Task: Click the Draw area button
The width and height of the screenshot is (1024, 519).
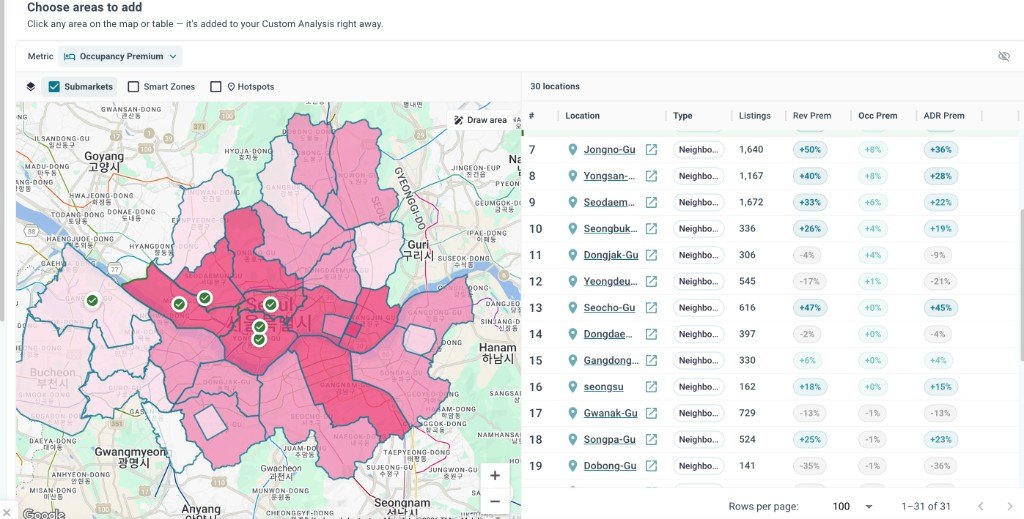Action: 481,120
